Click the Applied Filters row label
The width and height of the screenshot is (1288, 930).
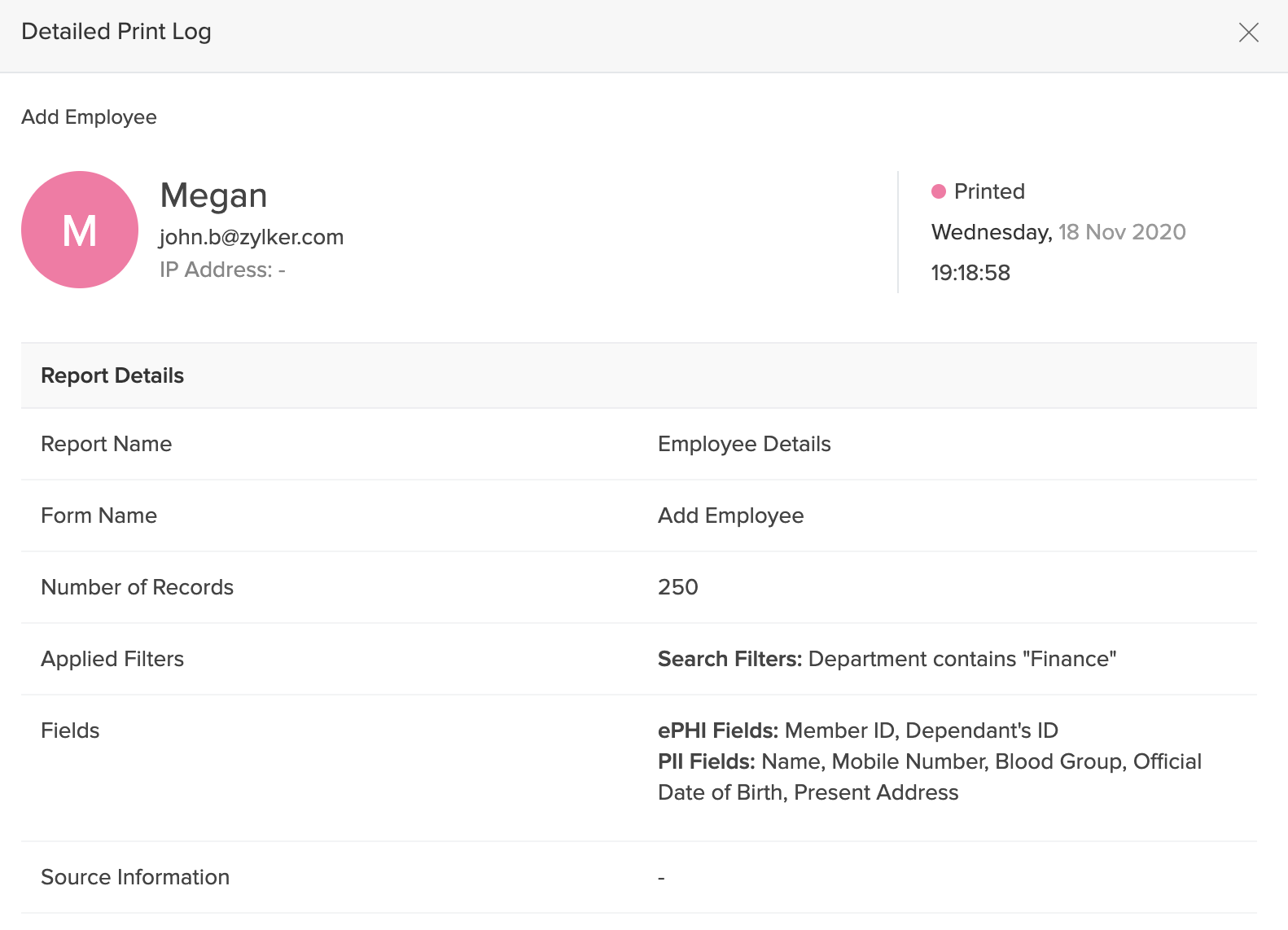[112, 659]
